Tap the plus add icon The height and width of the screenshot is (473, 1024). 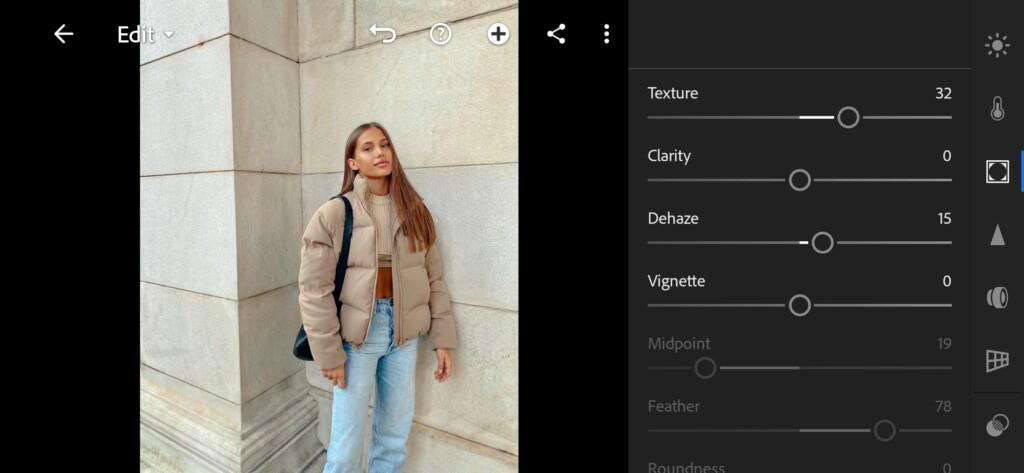coord(498,34)
